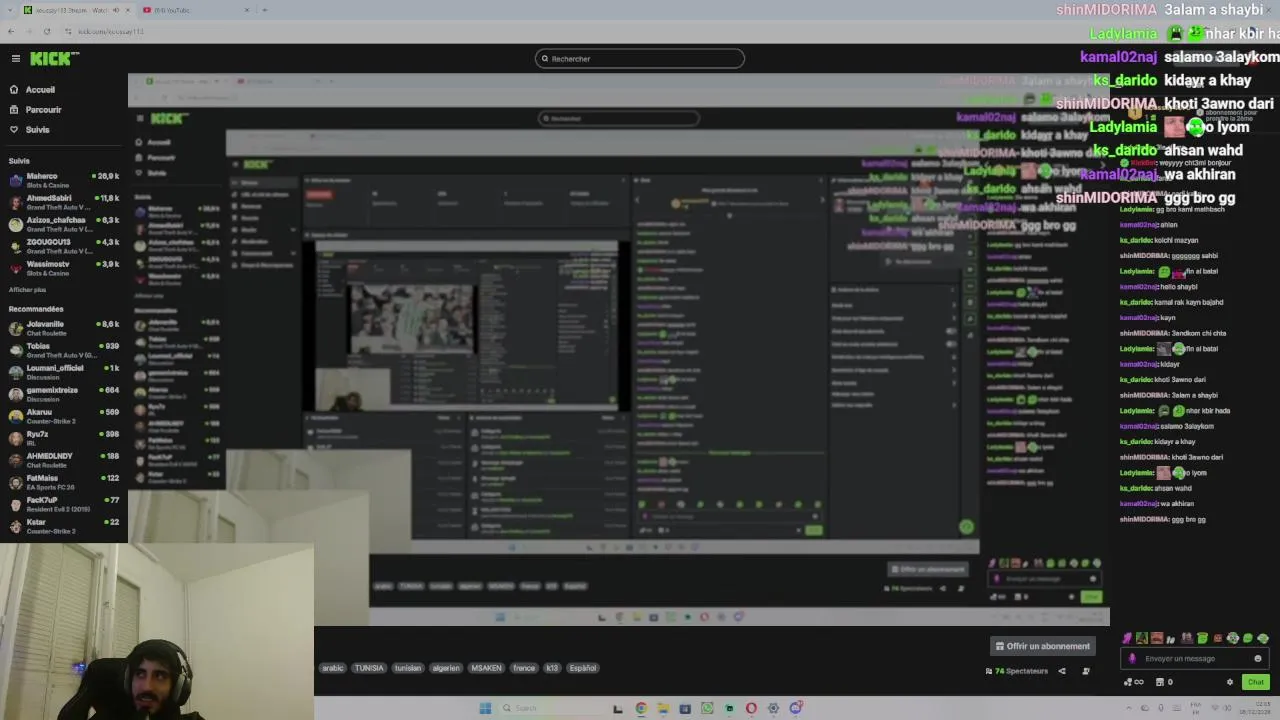Open recommended channel AHMEDLNDY
Image resolution: width=1280 pixels, height=720 pixels.
(x=64, y=460)
